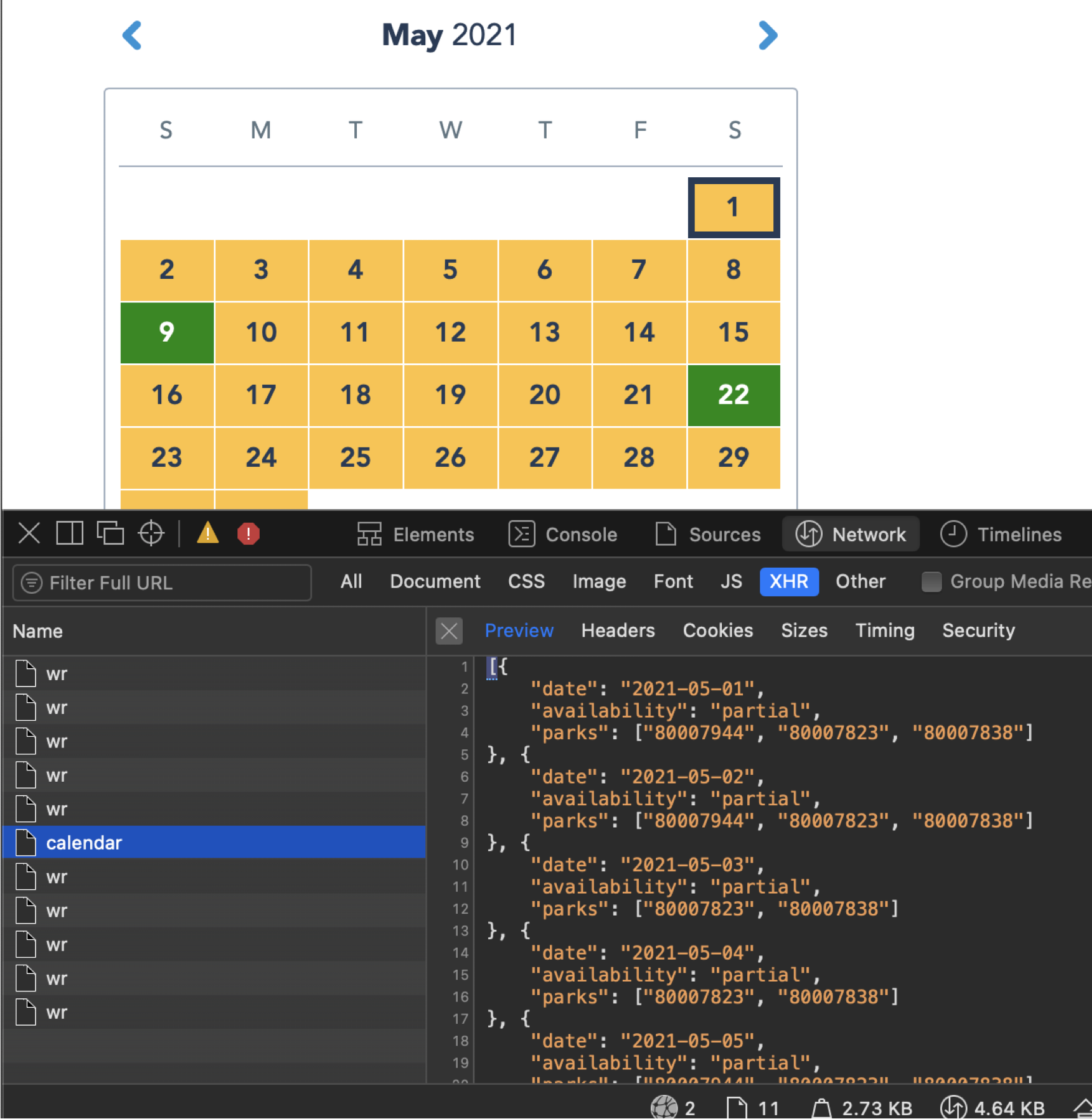Go to next month with right chevron
Viewport: 1092px width, 1119px height.
(x=768, y=36)
